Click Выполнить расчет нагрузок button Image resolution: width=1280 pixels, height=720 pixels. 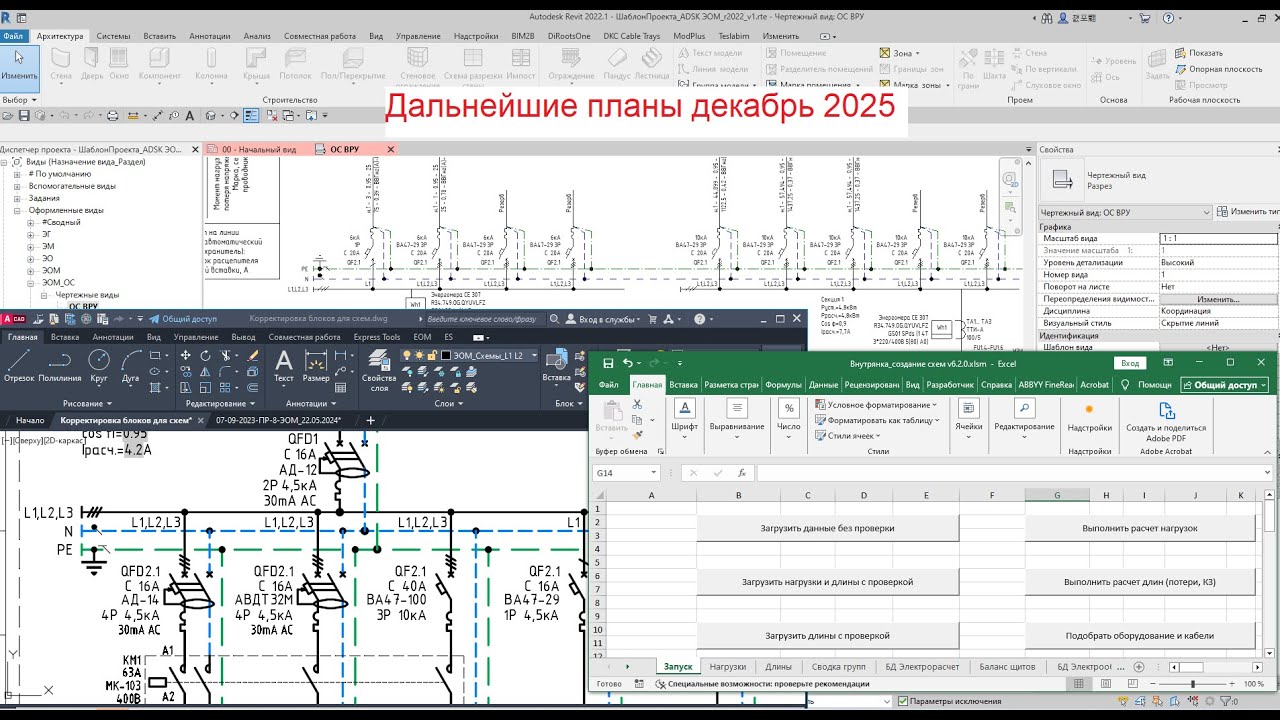point(1139,527)
